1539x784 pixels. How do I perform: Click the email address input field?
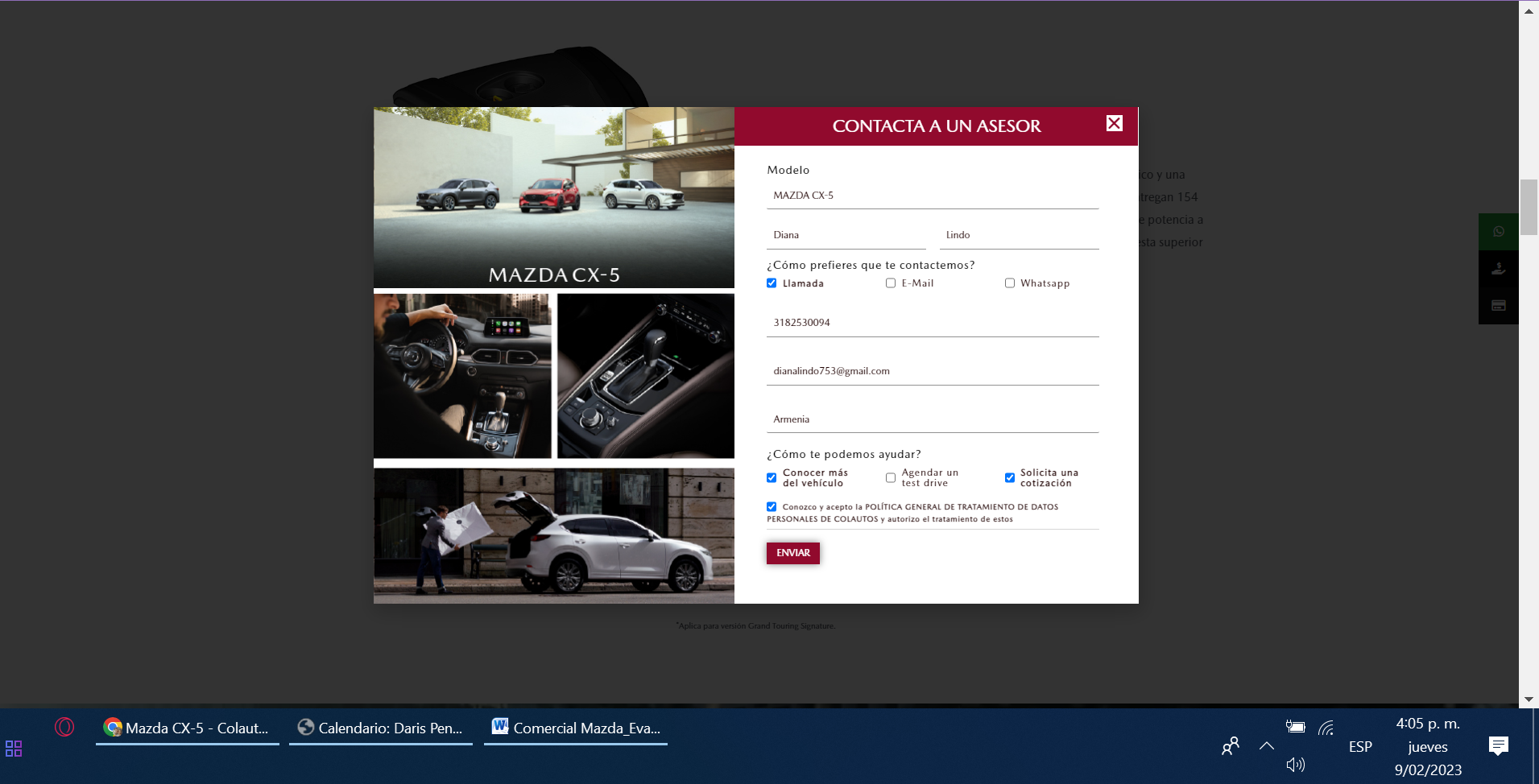coord(932,371)
